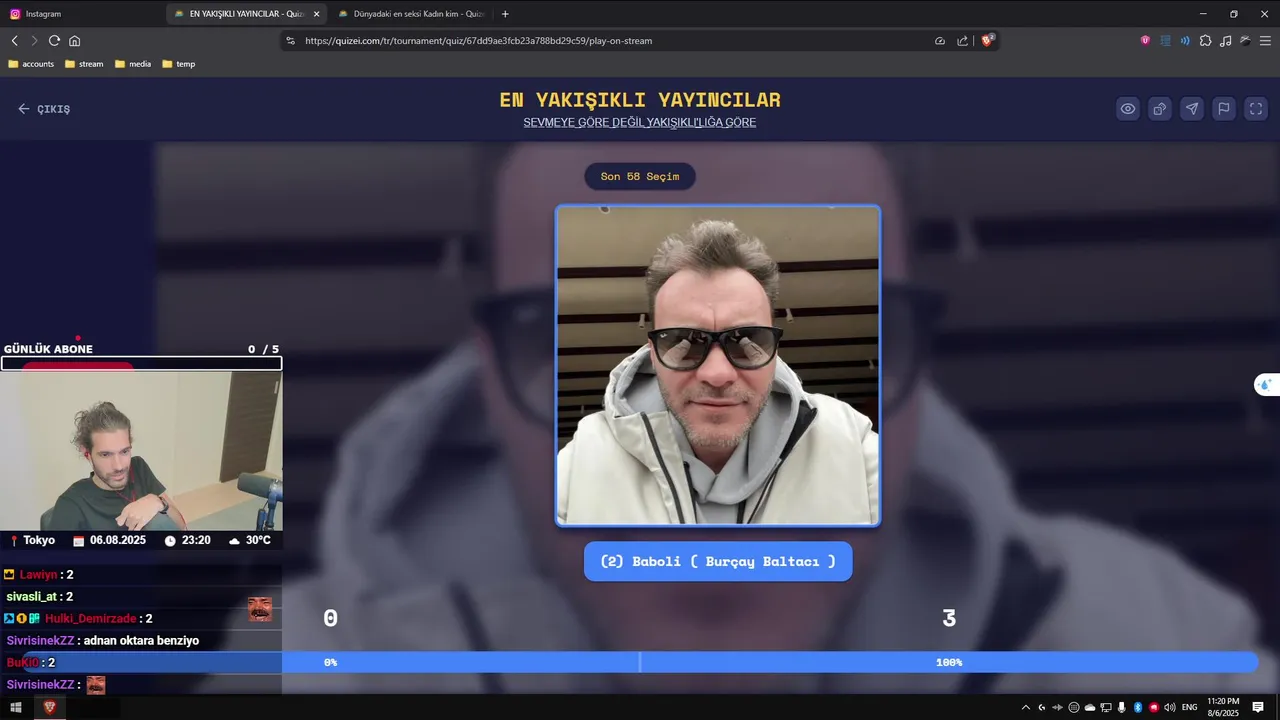This screenshot has height=720, width=1280.
Task: Click the flag report icon
Action: click(1224, 109)
